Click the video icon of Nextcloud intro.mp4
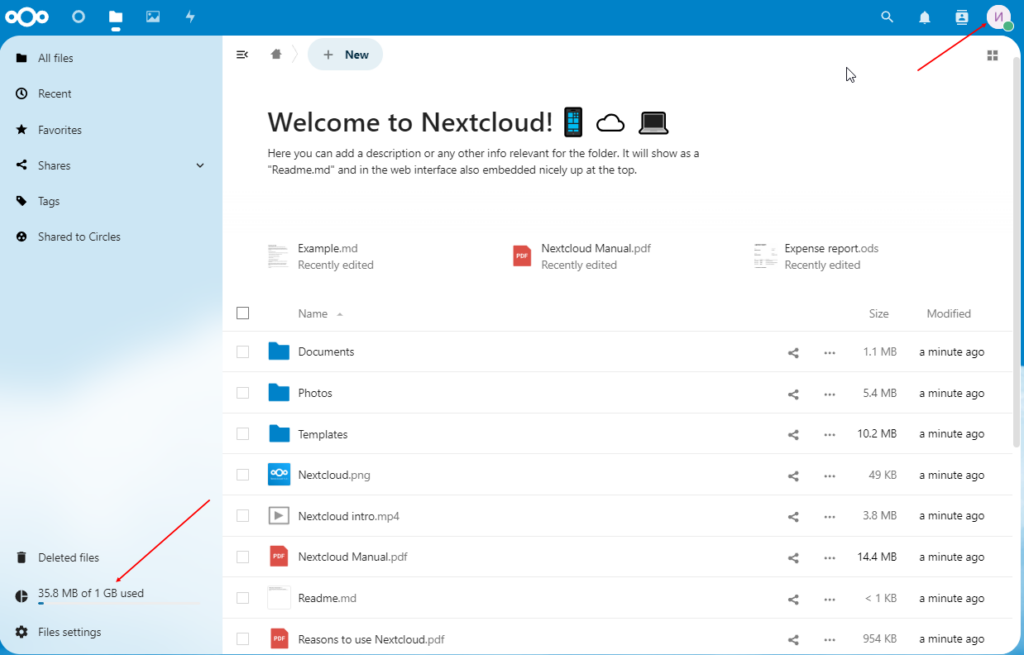1024x655 pixels. [x=279, y=516]
